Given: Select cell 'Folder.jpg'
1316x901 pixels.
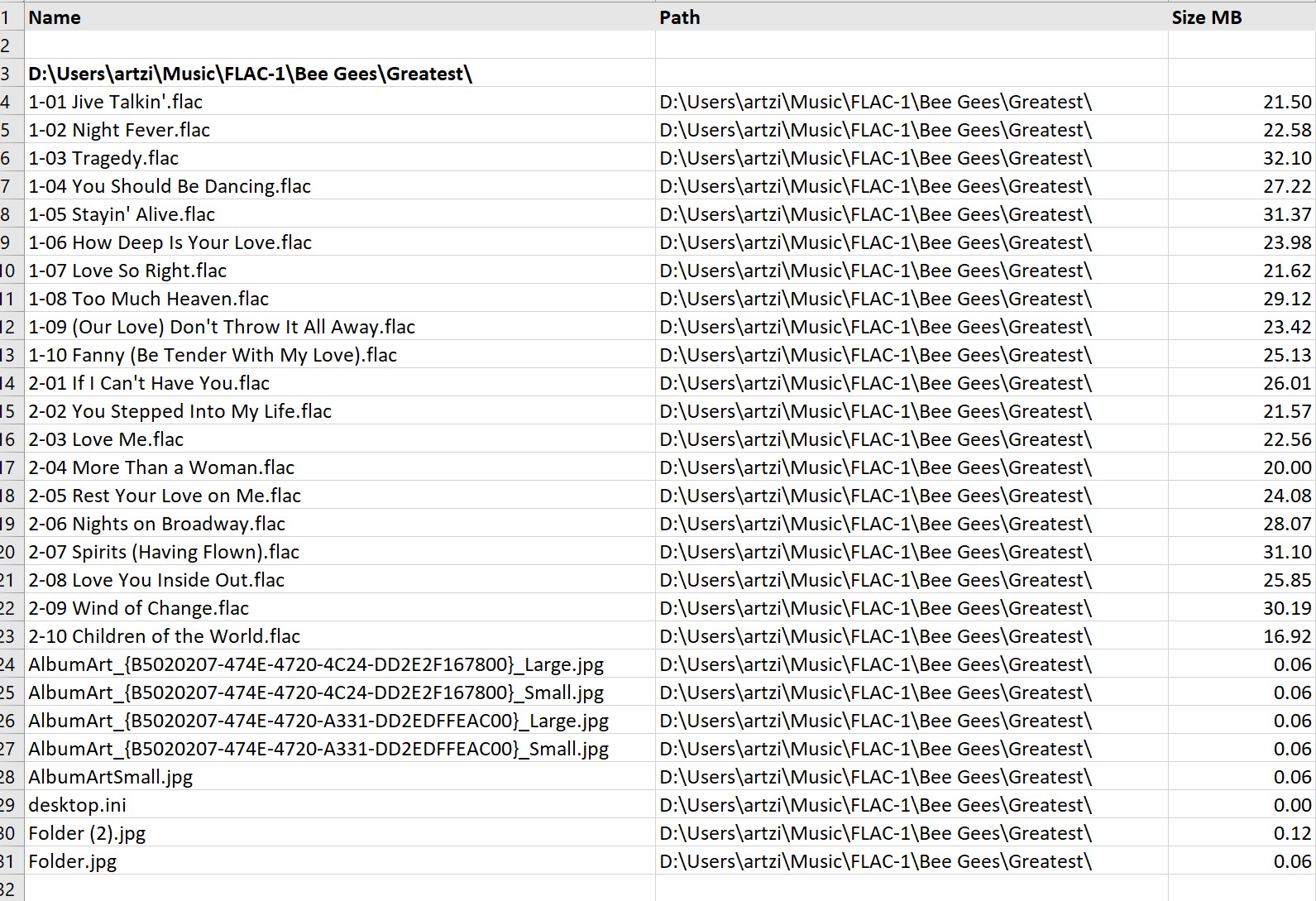Looking at the screenshot, I should tap(340, 861).
